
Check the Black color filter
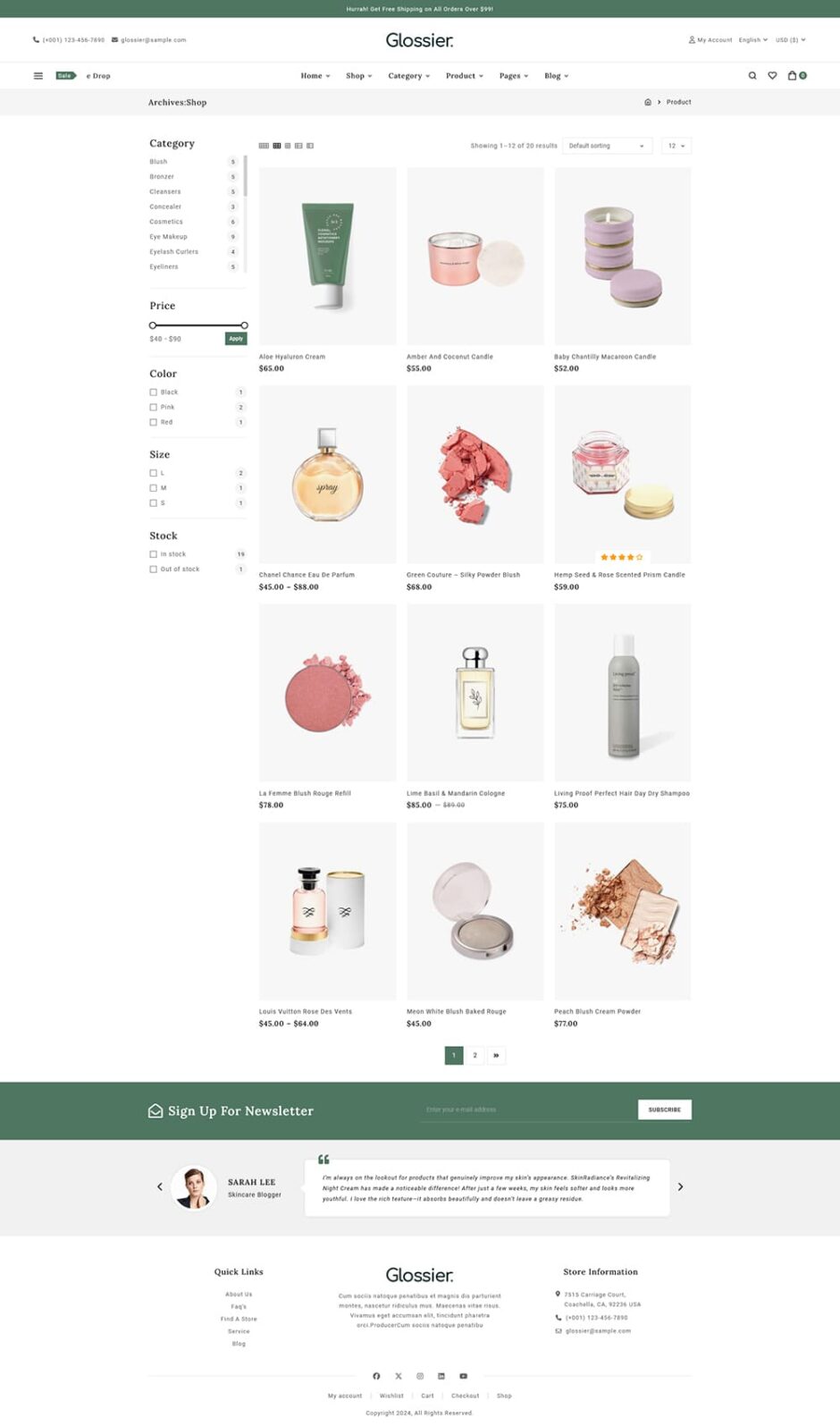tap(153, 392)
